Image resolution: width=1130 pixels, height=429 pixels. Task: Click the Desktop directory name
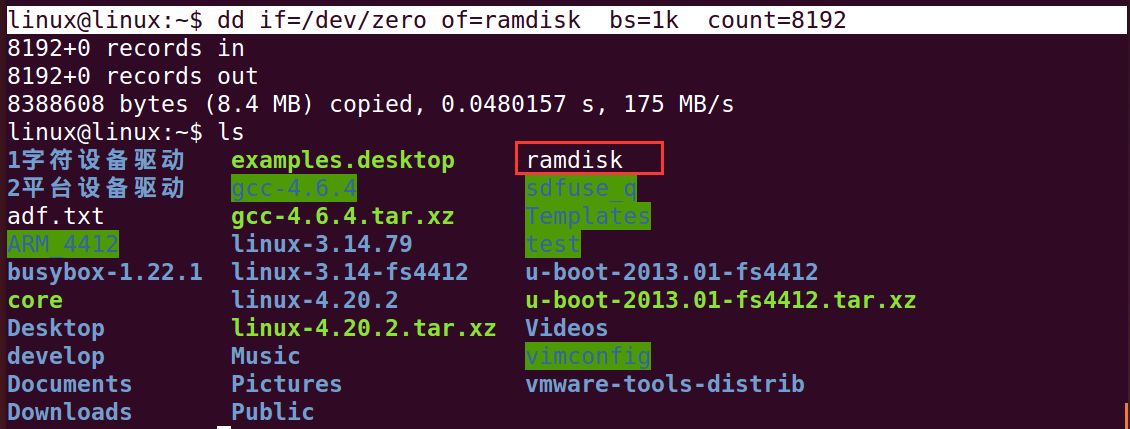point(55,328)
